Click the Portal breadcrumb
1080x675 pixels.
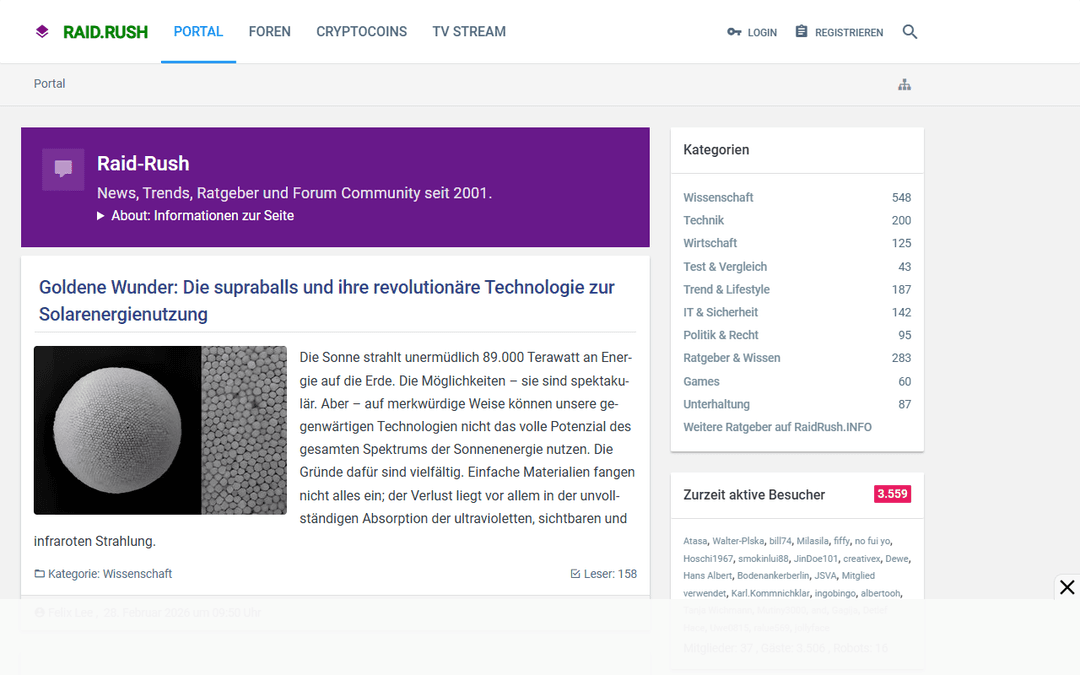[x=50, y=83]
